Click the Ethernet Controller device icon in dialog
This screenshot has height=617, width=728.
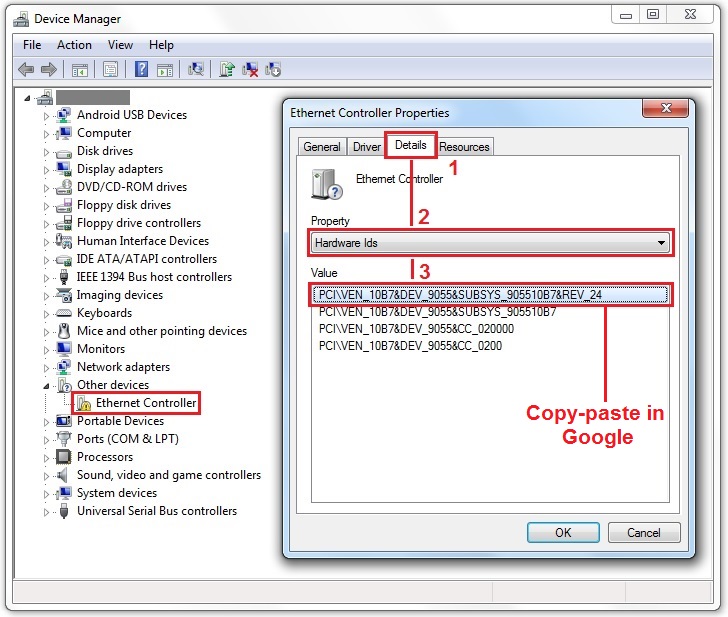point(326,184)
